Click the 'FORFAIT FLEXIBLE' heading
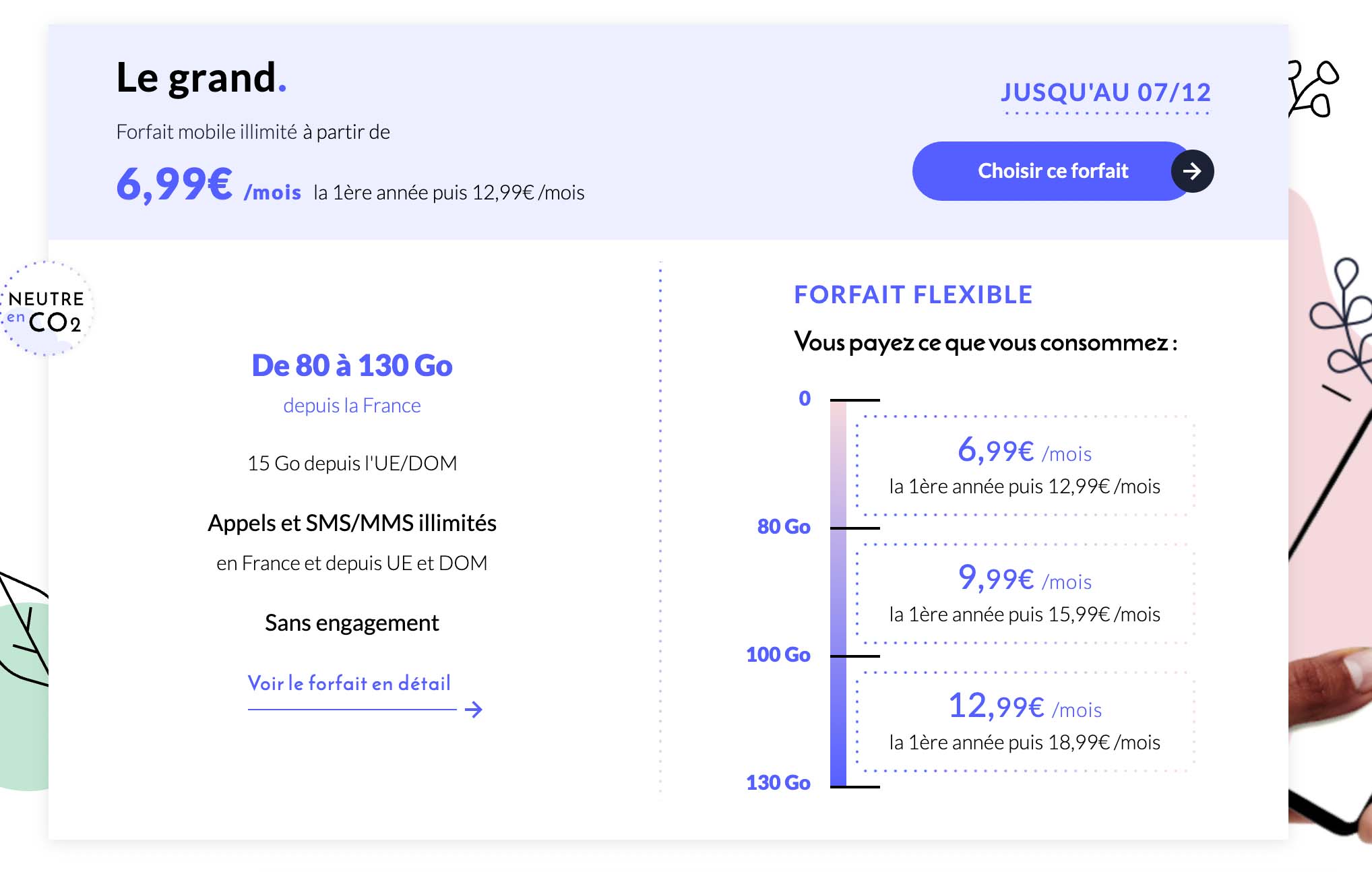Screen dimensions: 1372x872 point(913,295)
